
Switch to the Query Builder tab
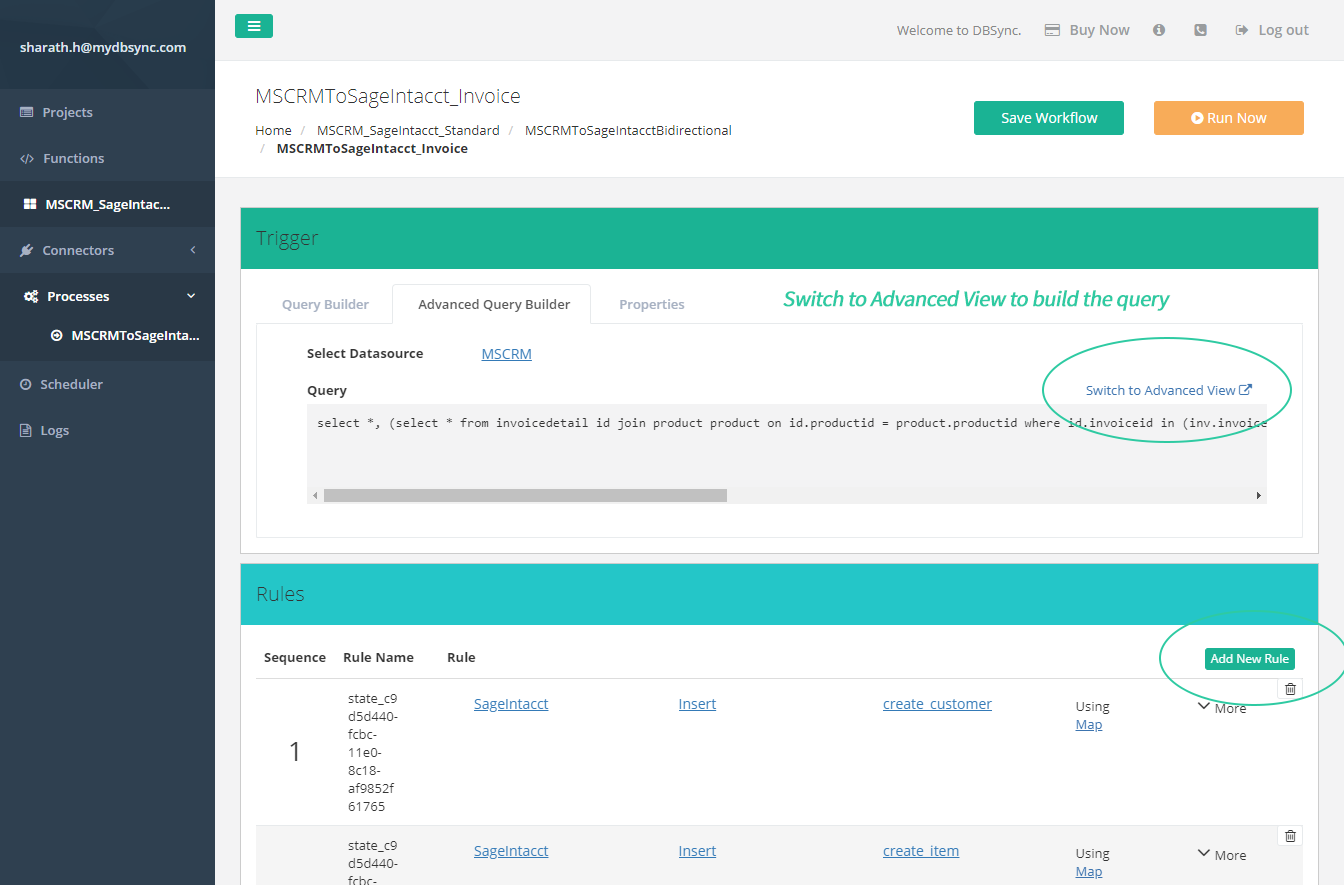[325, 304]
